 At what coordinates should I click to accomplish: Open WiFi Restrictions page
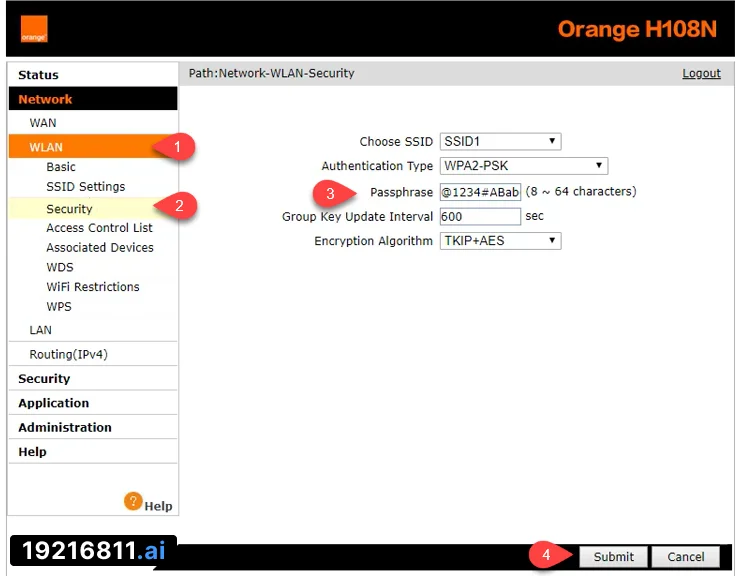click(93, 287)
